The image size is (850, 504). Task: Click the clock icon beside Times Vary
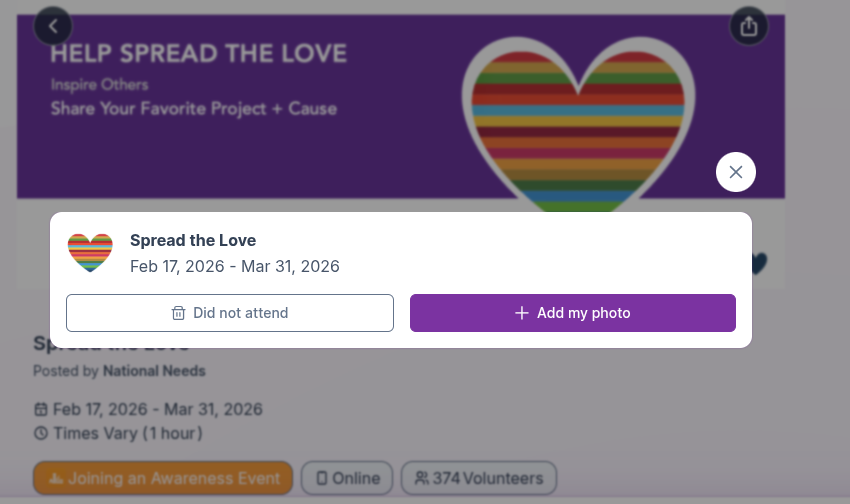tap(41, 434)
